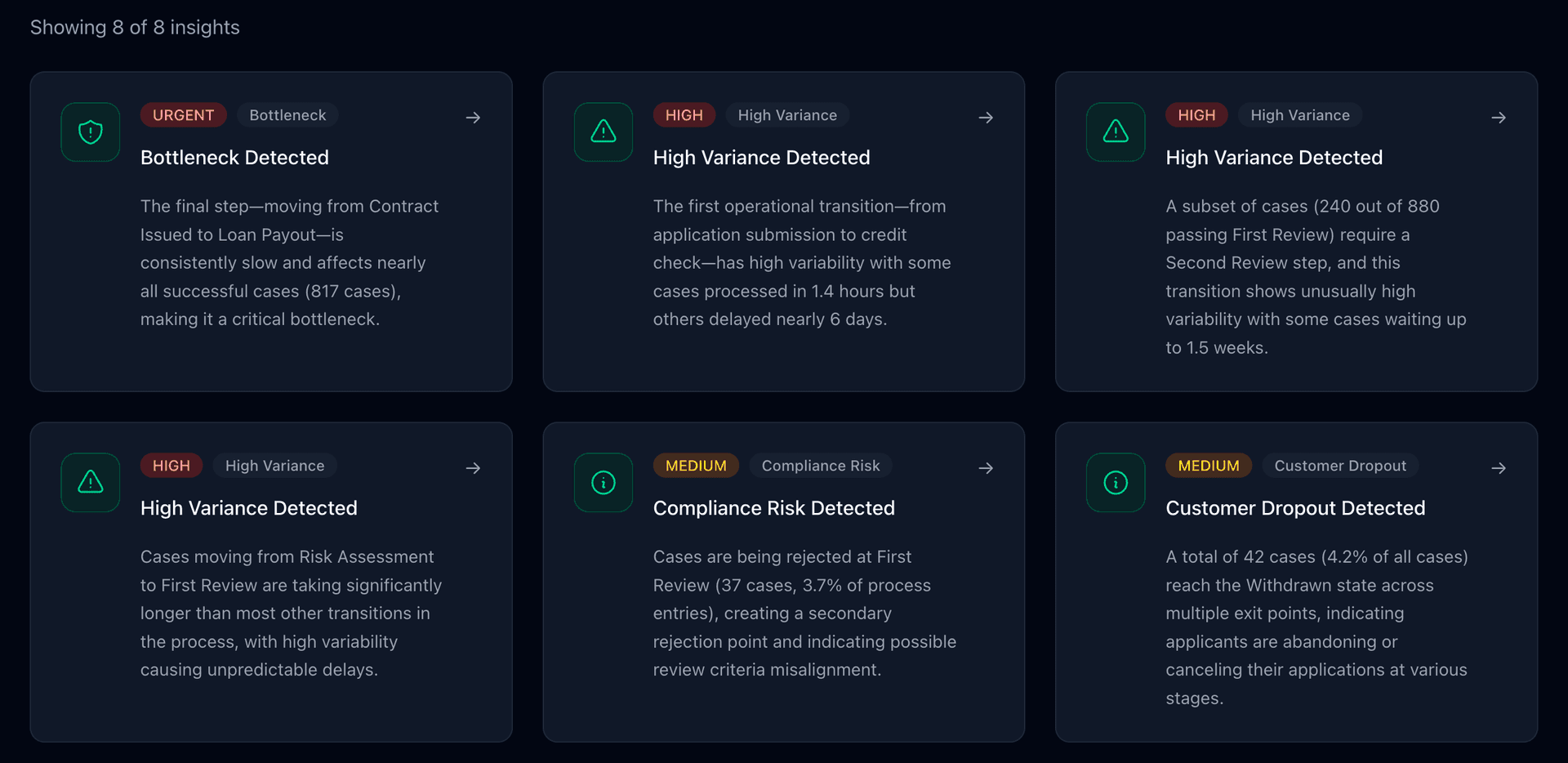Click the Bottleneck Detected card title

pos(234,157)
